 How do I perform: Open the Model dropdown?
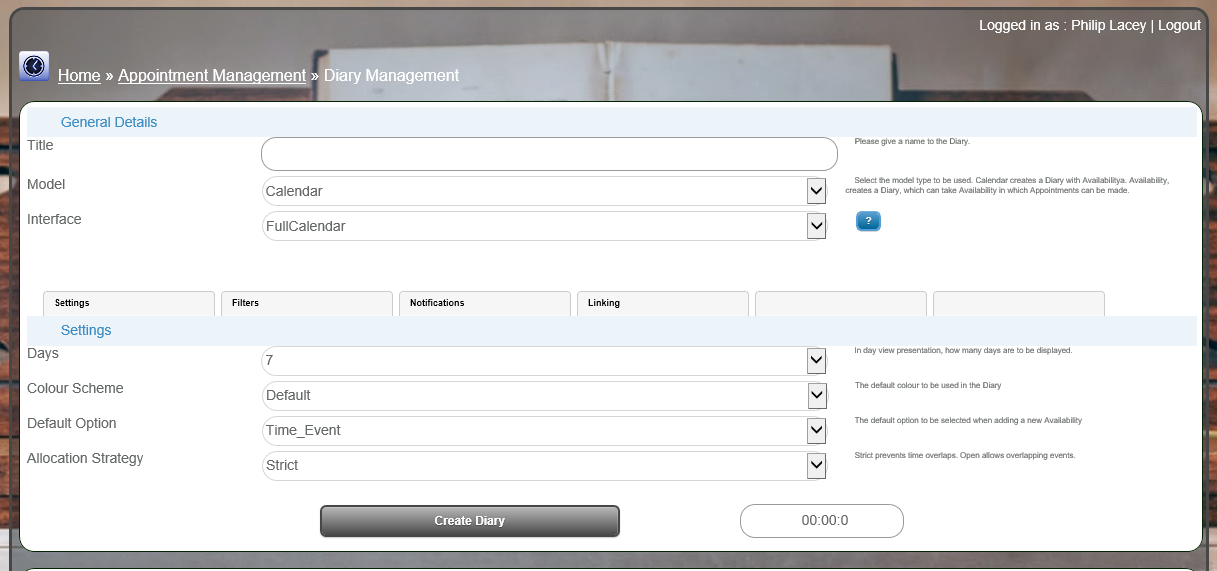coord(544,191)
